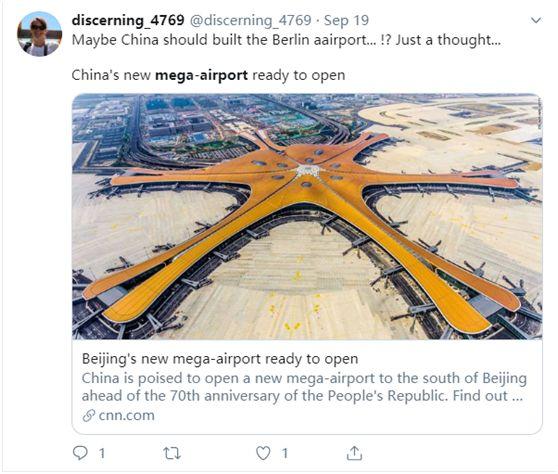
Task: Click "Beijing's new mega-airport ready to open" headline
Action: click(220, 359)
